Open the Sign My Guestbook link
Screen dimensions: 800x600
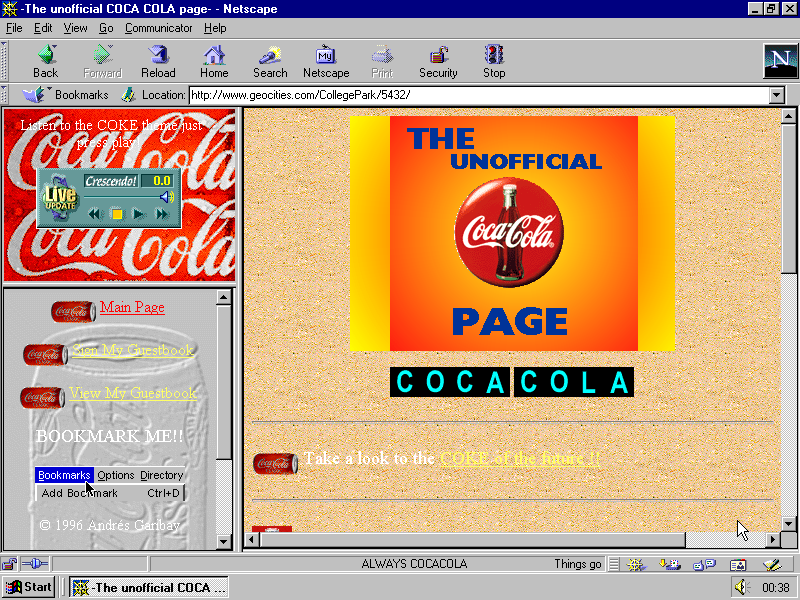pos(133,350)
